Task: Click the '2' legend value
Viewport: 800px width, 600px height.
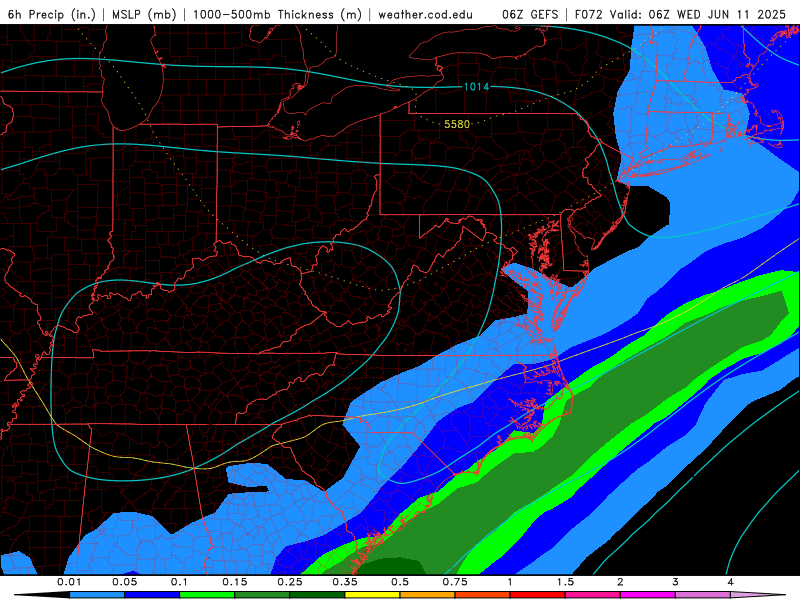Action: click(620, 582)
